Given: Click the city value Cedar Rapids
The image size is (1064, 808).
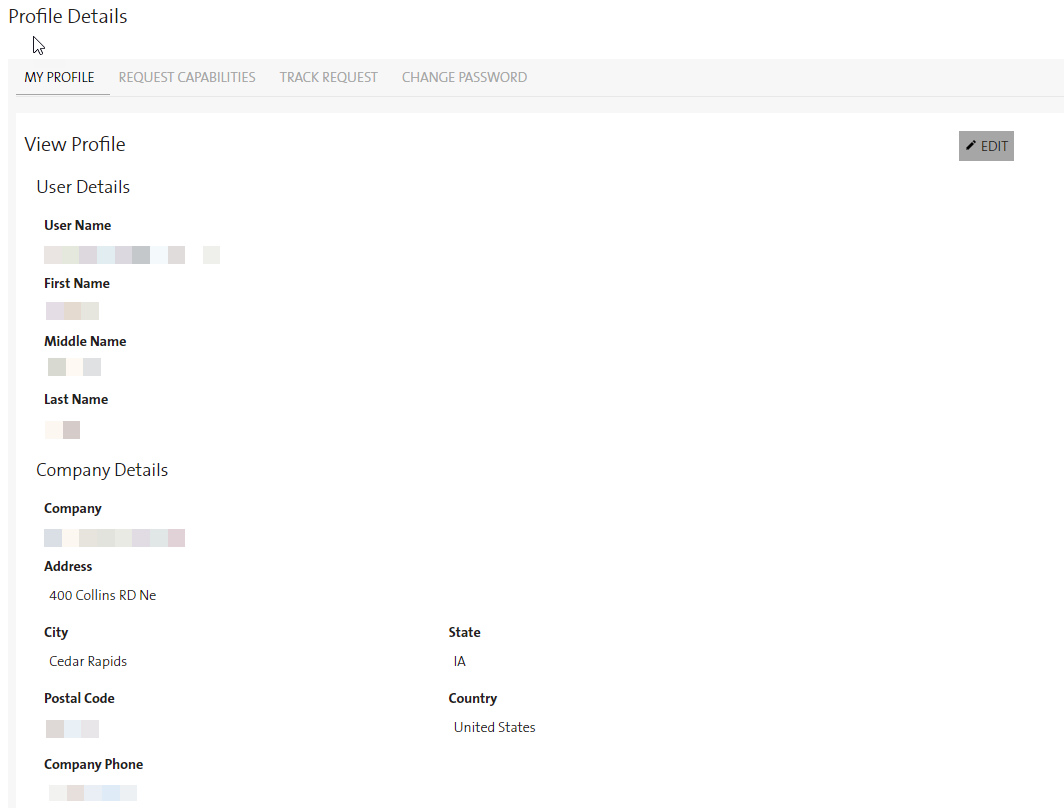Looking at the screenshot, I should (x=88, y=661).
